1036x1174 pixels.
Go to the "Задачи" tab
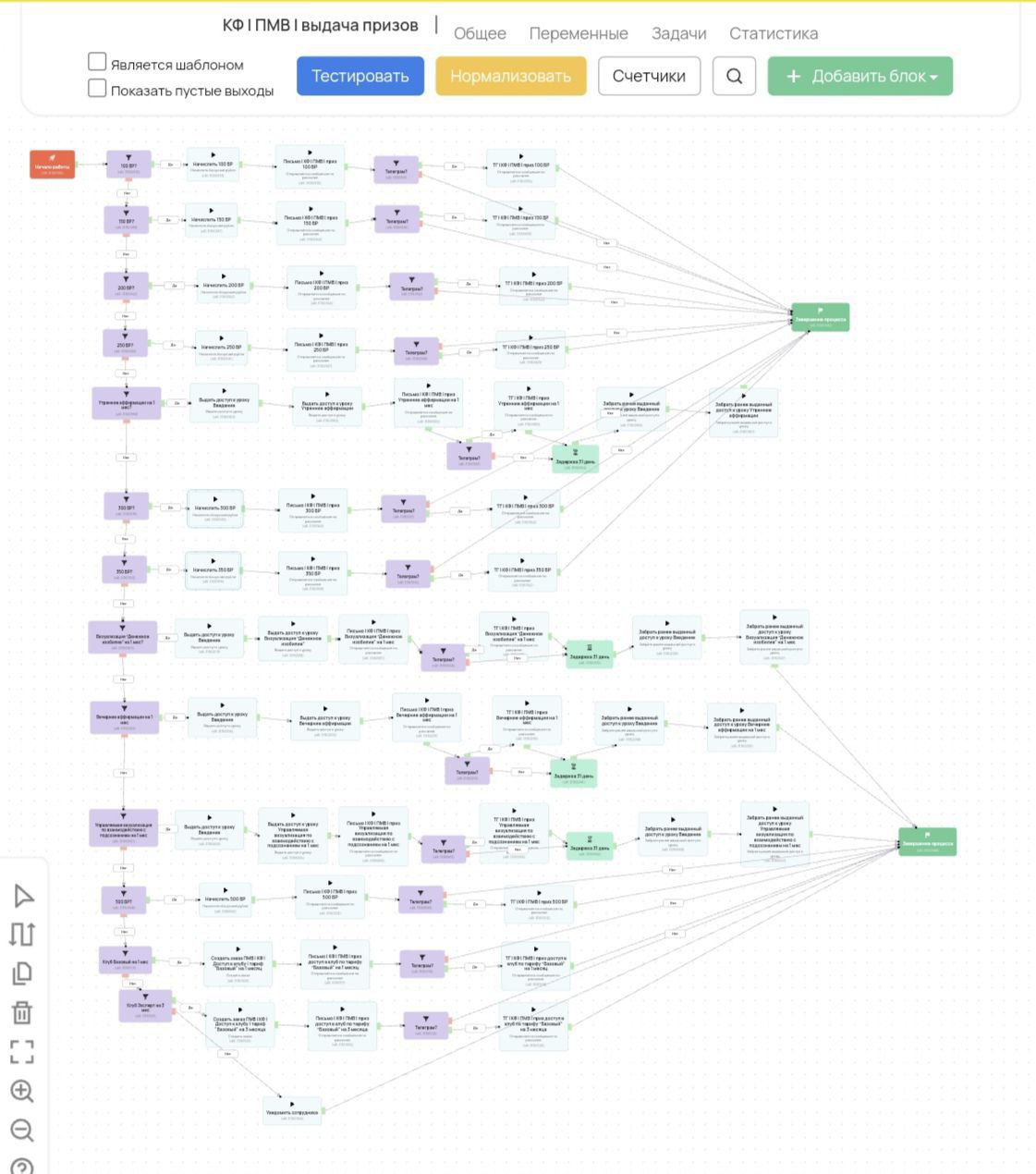tap(678, 33)
